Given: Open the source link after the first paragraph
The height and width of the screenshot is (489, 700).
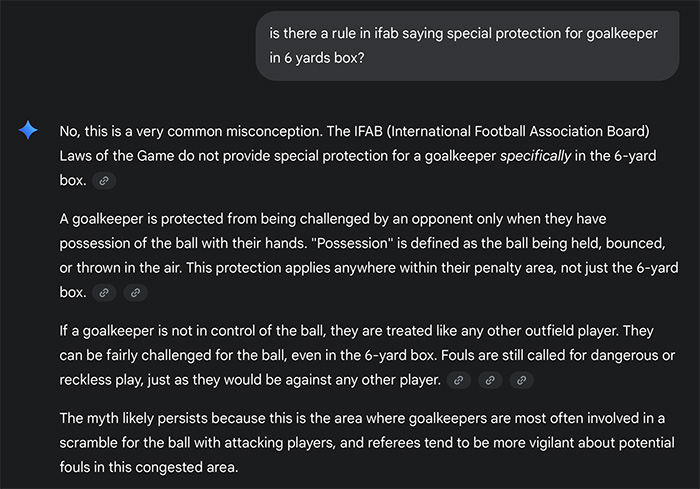Looking at the screenshot, I should point(104,180).
